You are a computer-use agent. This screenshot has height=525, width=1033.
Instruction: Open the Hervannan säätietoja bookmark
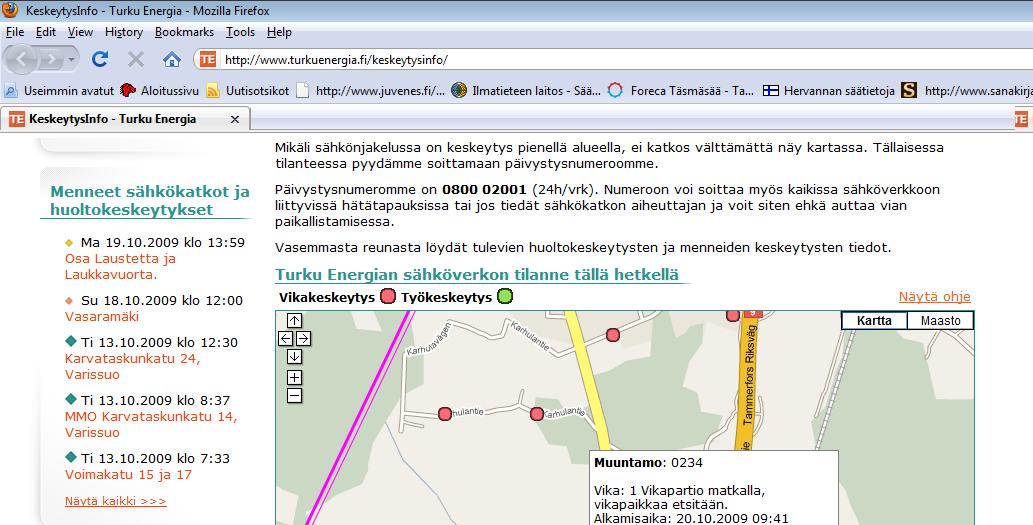(x=828, y=90)
